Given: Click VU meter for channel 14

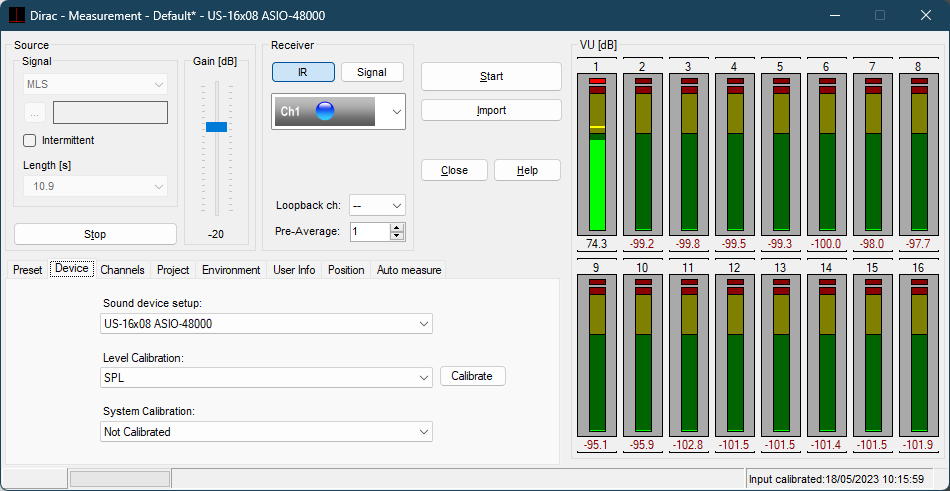Looking at the screenshot, I should (x=827, y=355).
